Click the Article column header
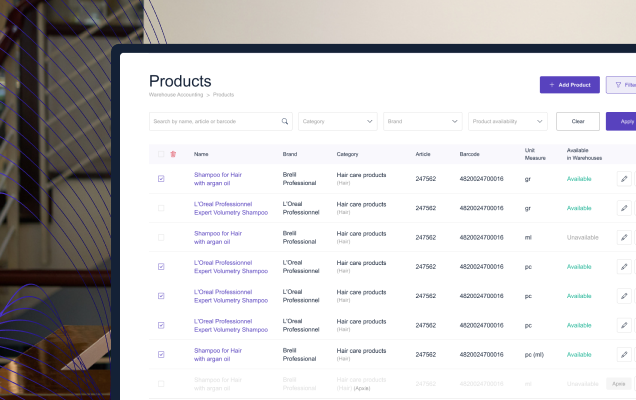The image size is (636, 400). [x=423, y=154]
